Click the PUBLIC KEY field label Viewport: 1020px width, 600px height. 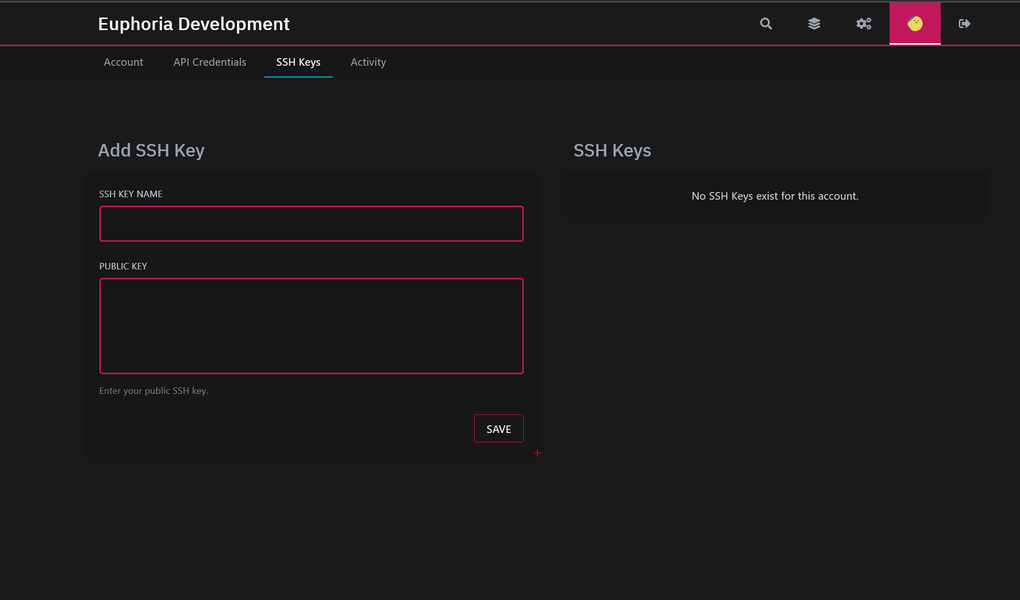pyautogui.click(x=123, y=267)
